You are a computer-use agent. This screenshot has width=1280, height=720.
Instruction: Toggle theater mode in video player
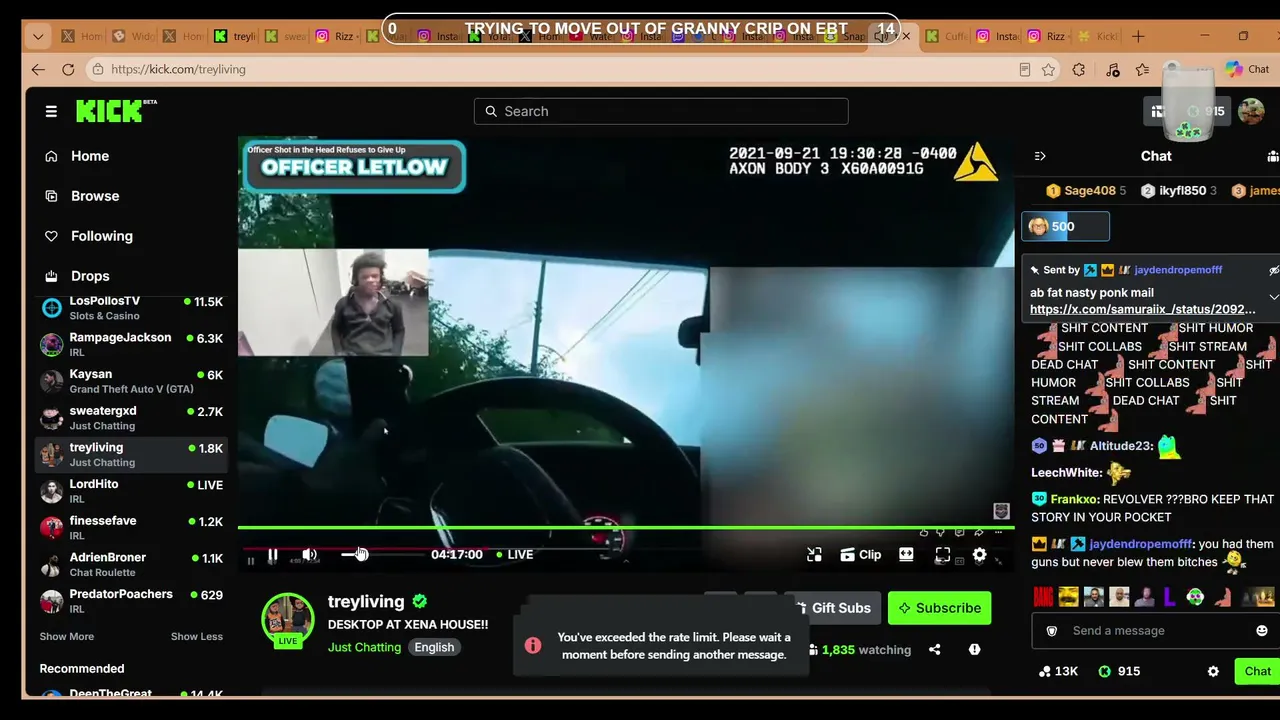(x=906, y=555)
